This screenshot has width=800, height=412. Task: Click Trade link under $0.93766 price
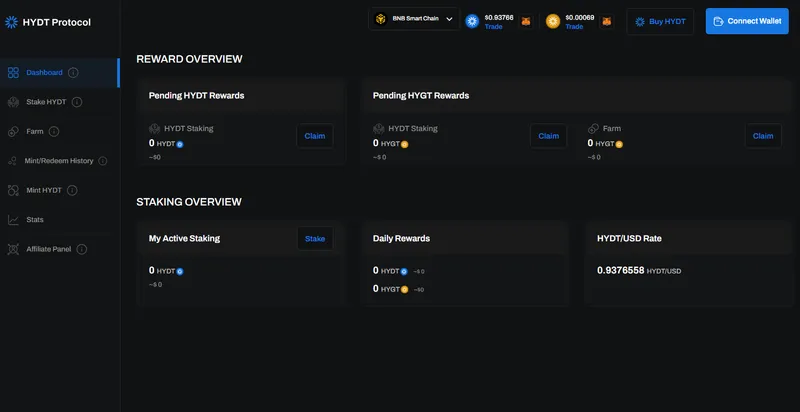click(x=493, y=27)
